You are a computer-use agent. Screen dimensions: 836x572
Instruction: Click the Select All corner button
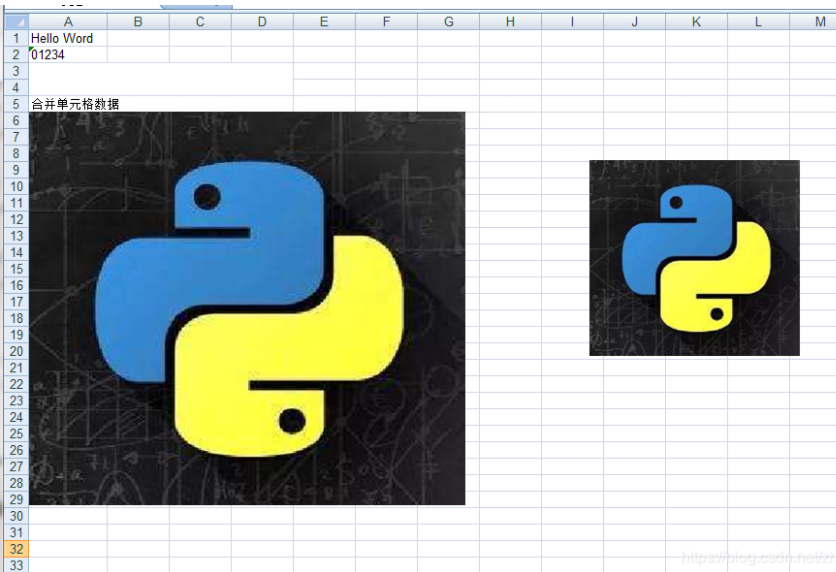click(x=17, y=22)
